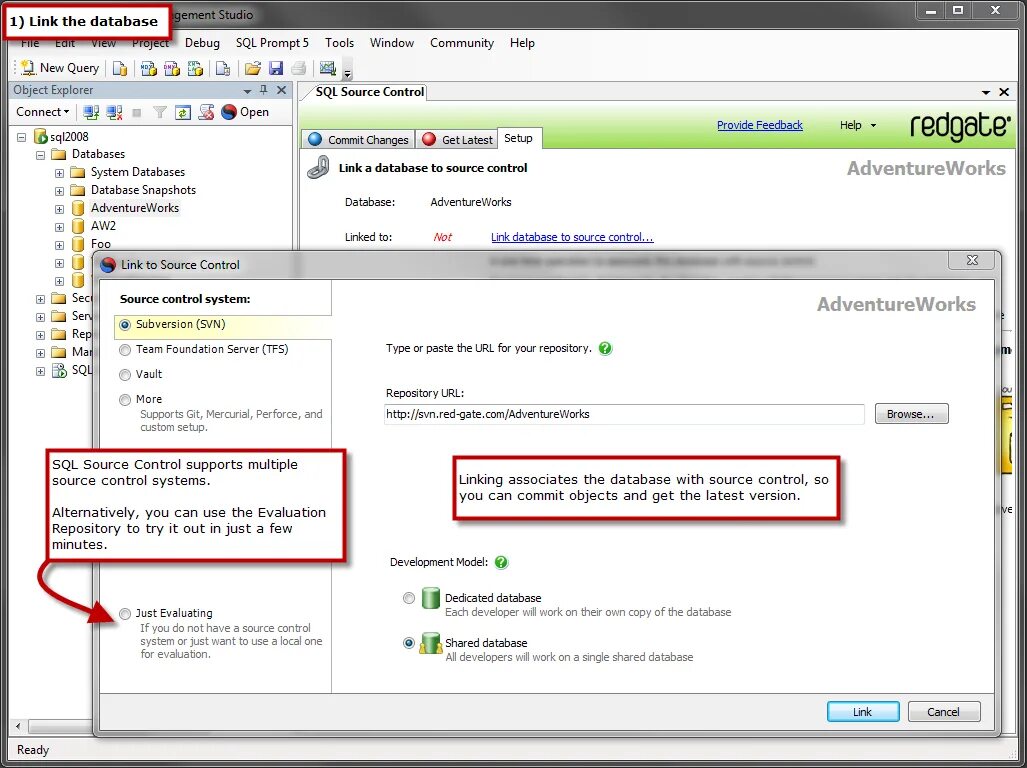1027x768 pixels.
Task: Click the Dedicated database cylinder icon
Action: (x=430, y=598)
